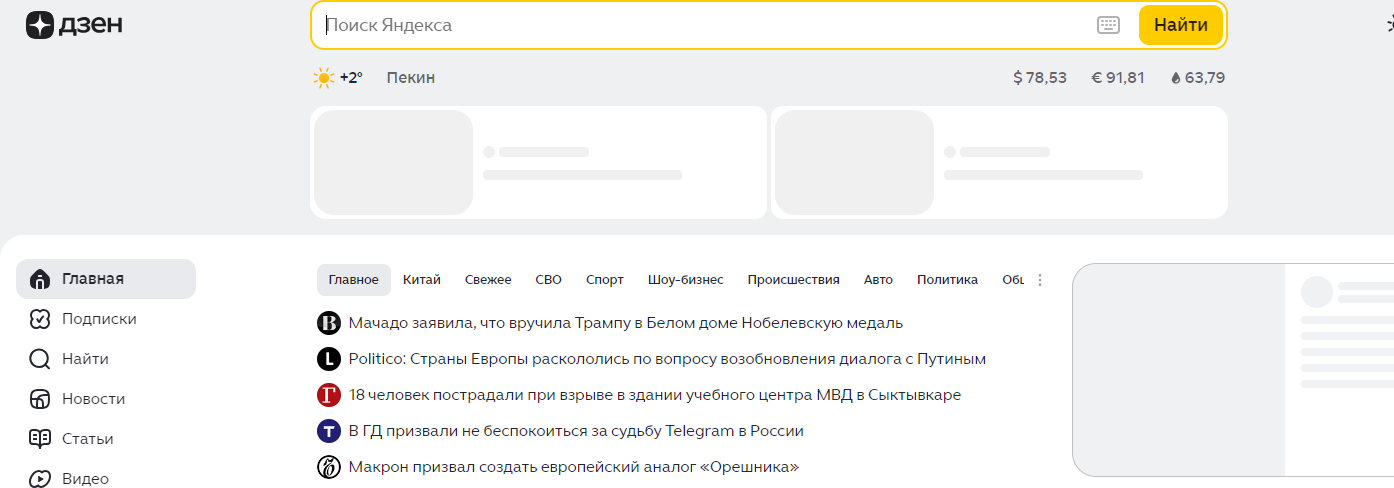This screenshot has height=488, width=1394.
Task: Select the Спорт news tab
Action: tap(605, 280)
